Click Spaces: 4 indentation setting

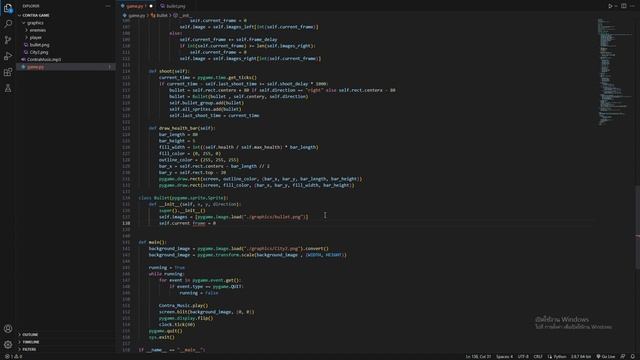(504, 356)
